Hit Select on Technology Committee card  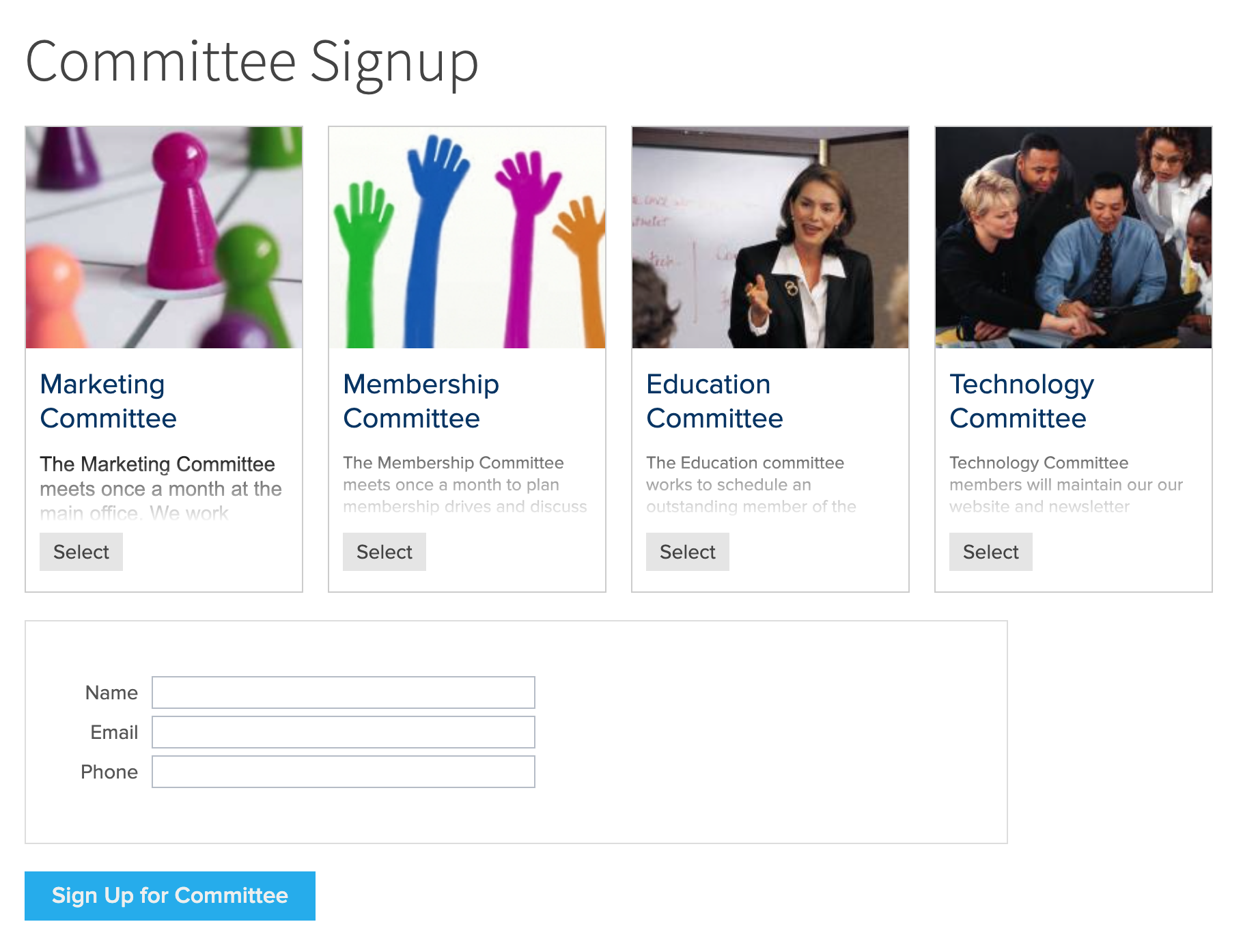point(991,552)
